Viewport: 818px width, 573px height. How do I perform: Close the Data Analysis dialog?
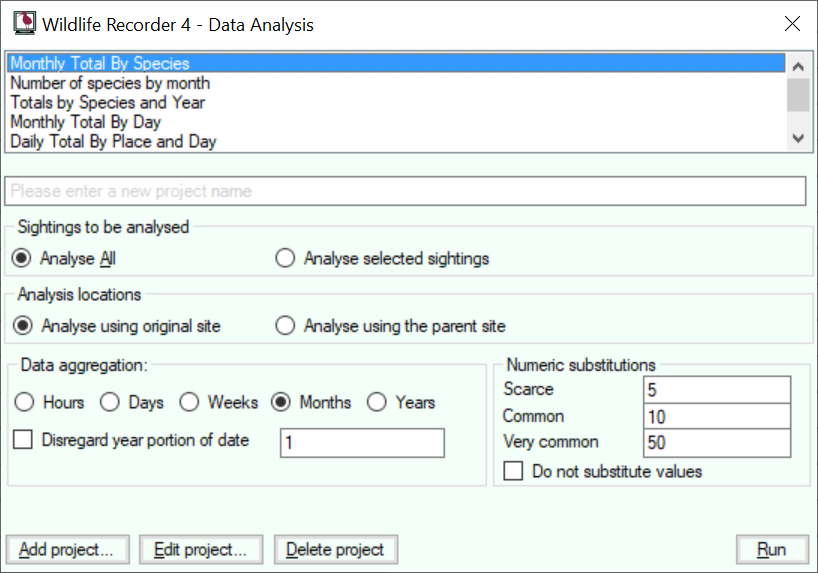tap(792, 23)
